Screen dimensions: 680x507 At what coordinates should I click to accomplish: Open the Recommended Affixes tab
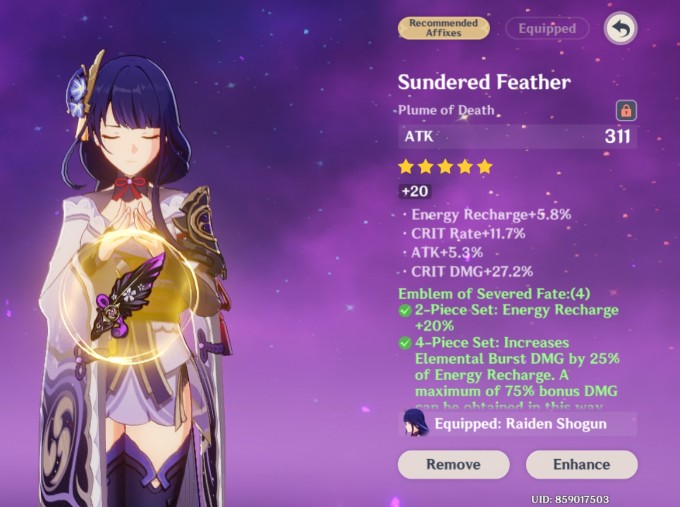coord(444,28)
